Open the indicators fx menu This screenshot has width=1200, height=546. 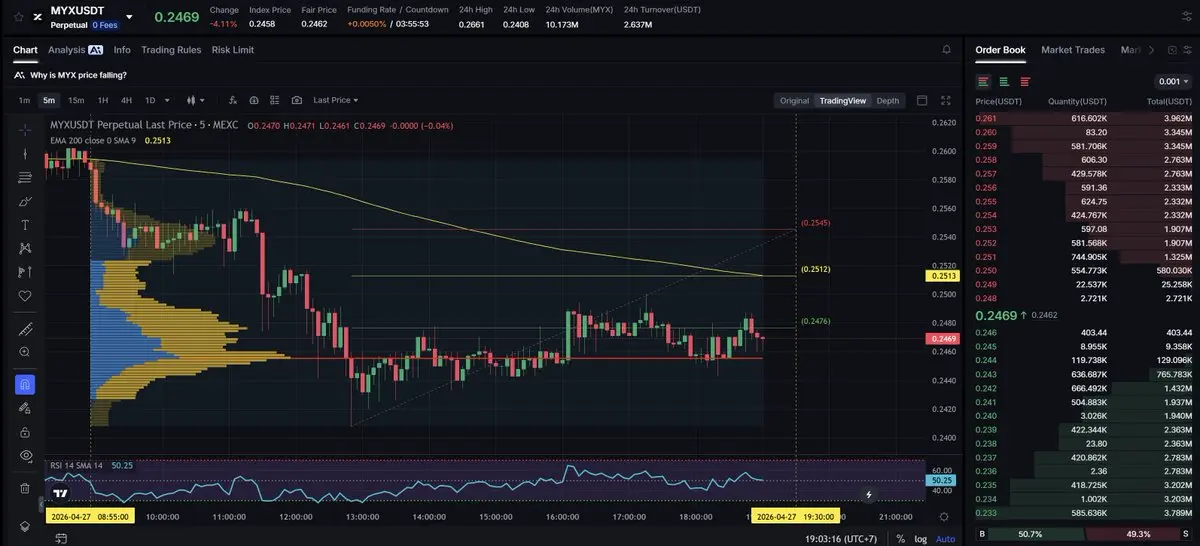pos(232,100)
